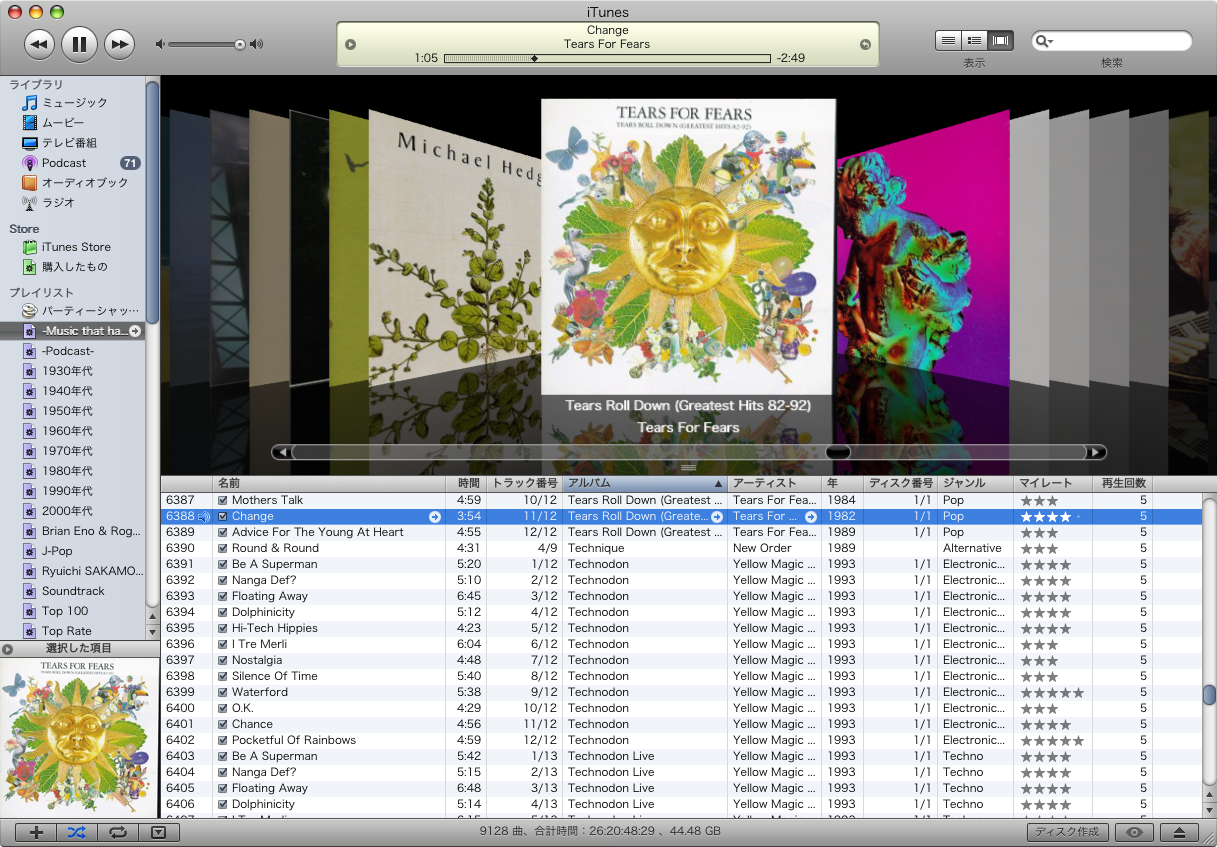
Task: Skip forward to the next track
Action: (119, 43)
